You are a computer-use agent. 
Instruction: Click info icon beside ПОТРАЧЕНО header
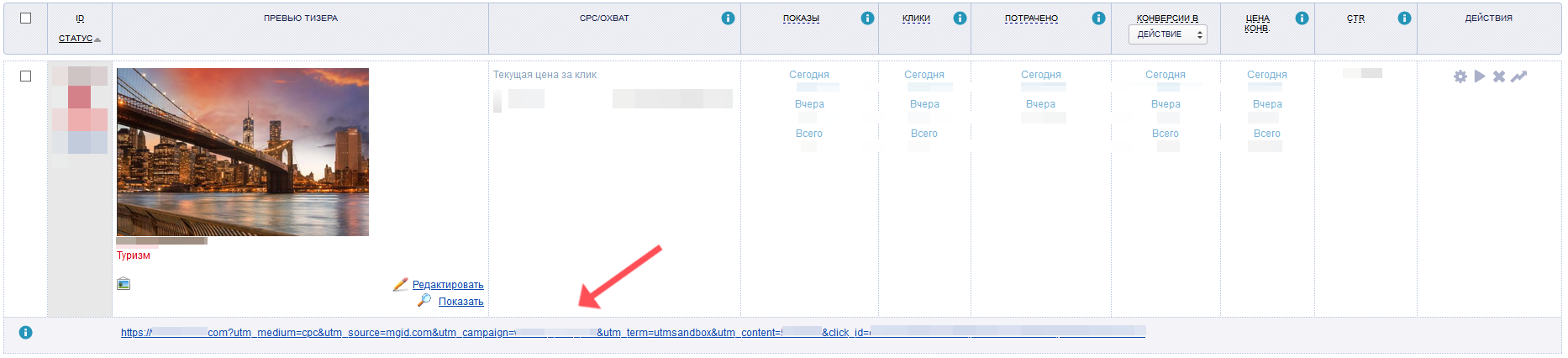pyautogui.click(x=1098, y=18)
